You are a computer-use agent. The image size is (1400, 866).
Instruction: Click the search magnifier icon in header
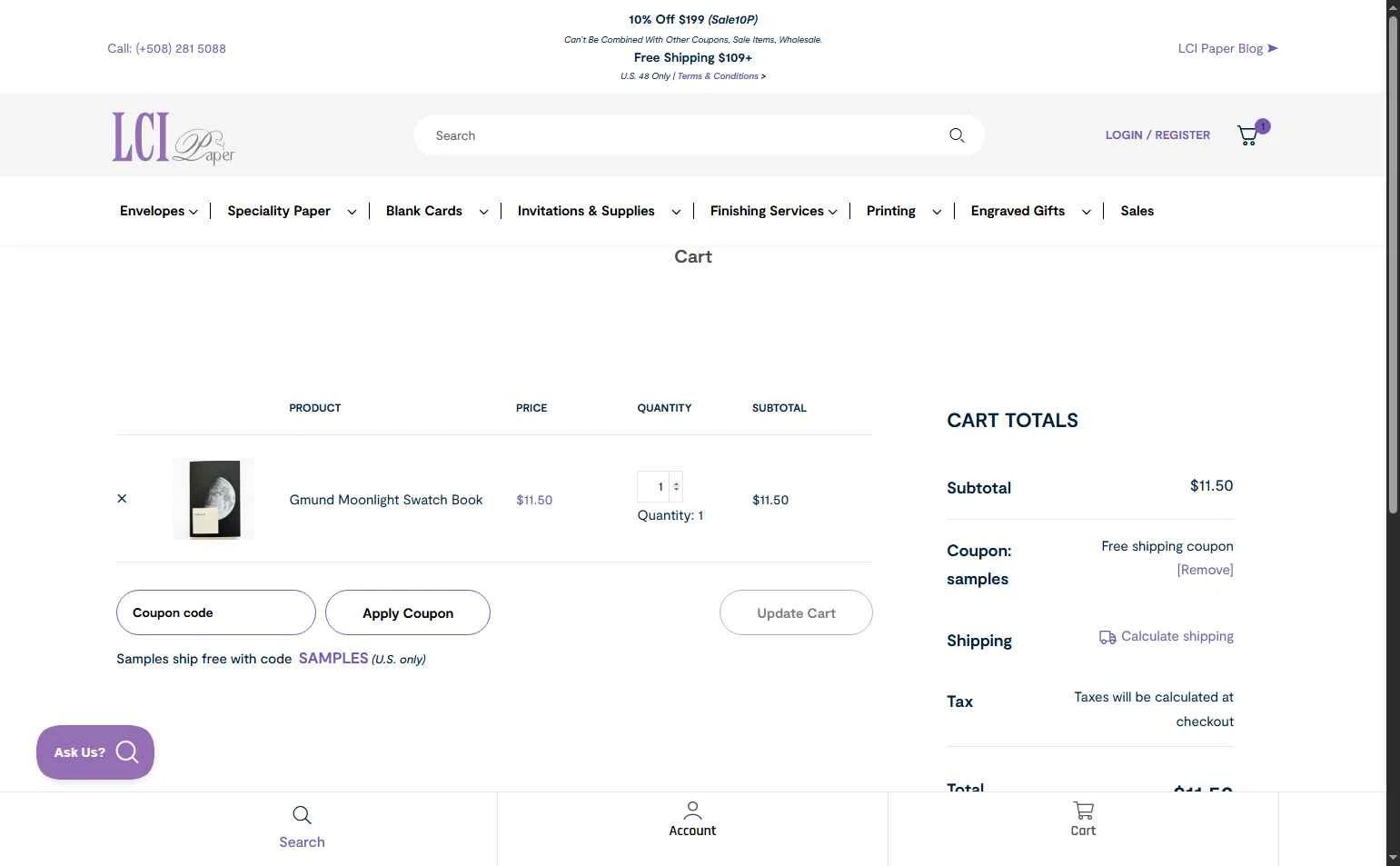[957, 135]
